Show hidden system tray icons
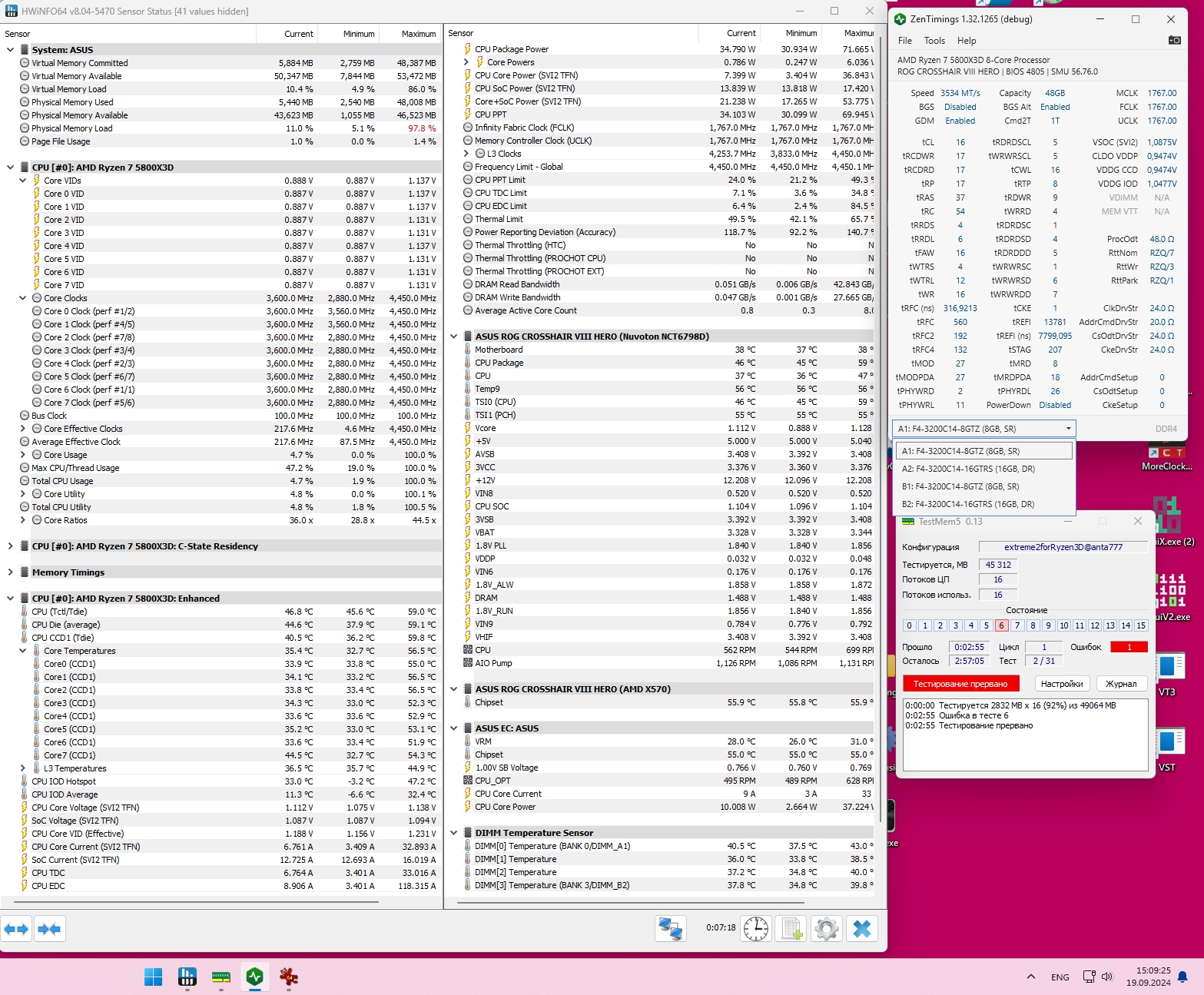 (1030, 977)
